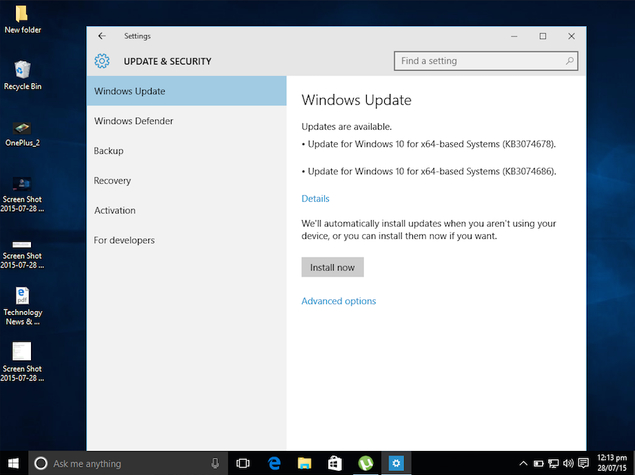Screen dimensions: 635x475
Task: Focus the Find a setting search box
Action: point(486,61)
